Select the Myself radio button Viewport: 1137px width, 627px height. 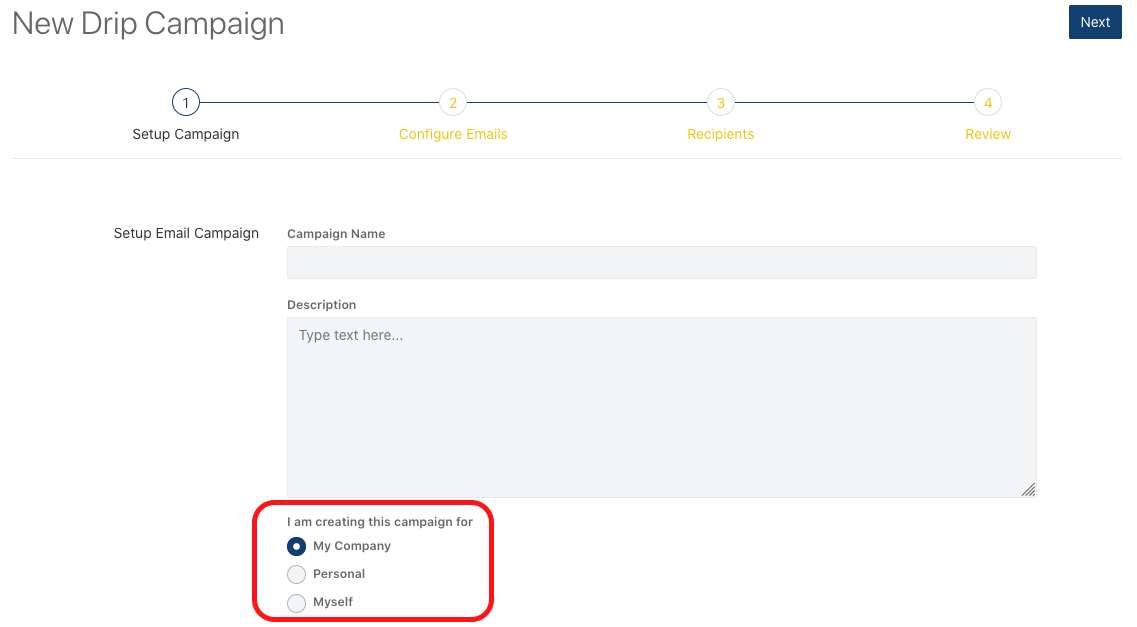point(297,602)
